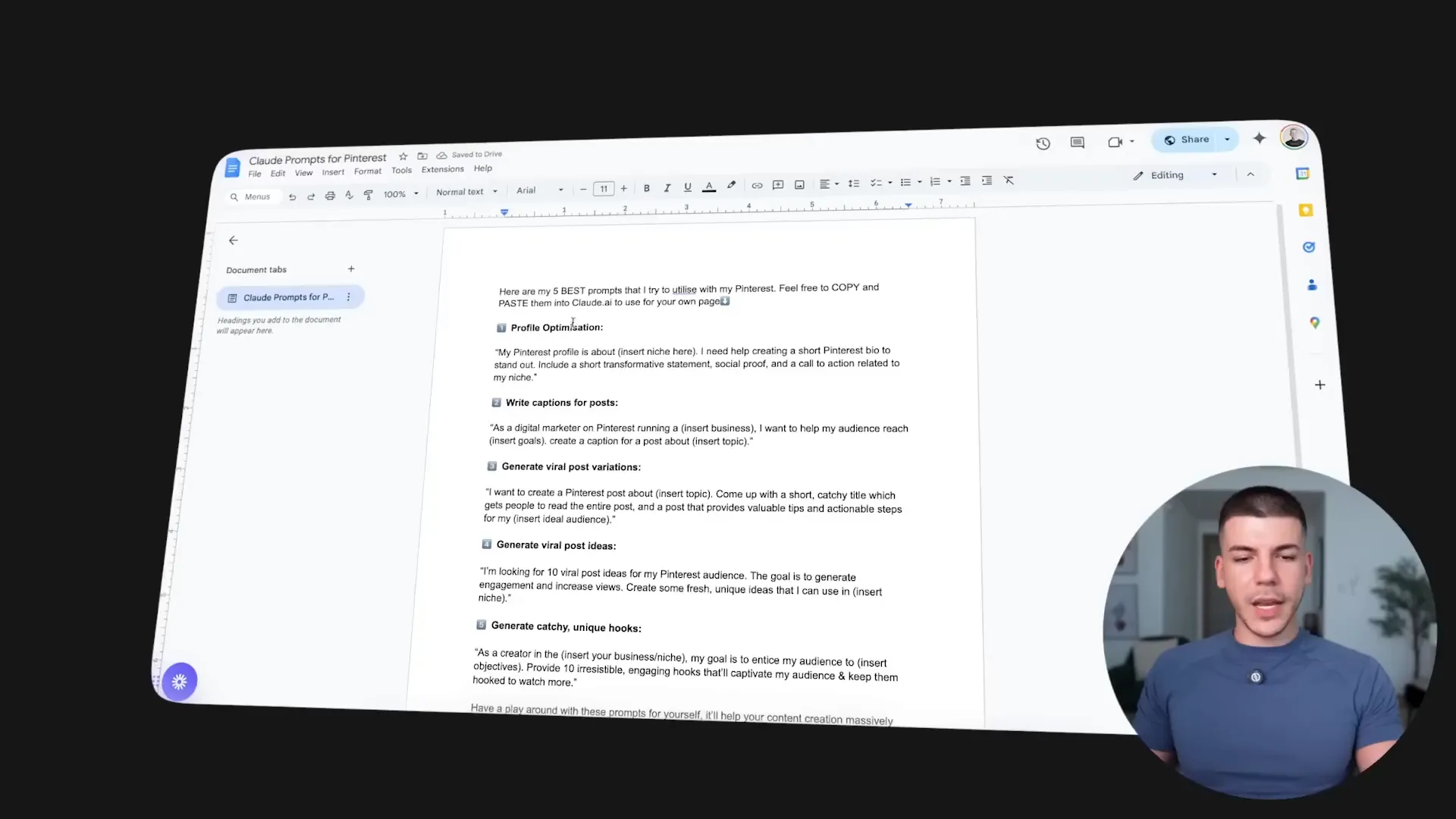Open the Format menu

tap(368, 171)
